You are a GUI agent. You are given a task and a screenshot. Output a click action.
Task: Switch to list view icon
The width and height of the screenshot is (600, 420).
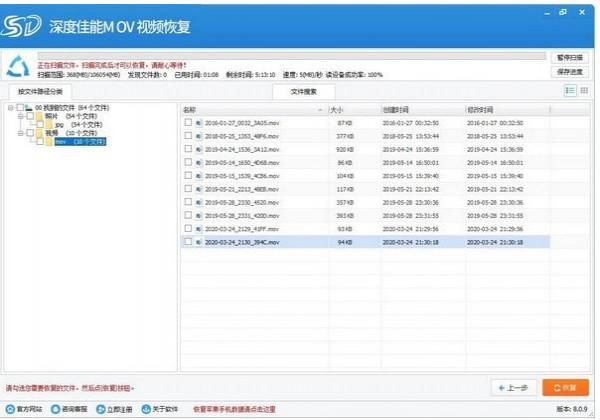tap(569, 90)
